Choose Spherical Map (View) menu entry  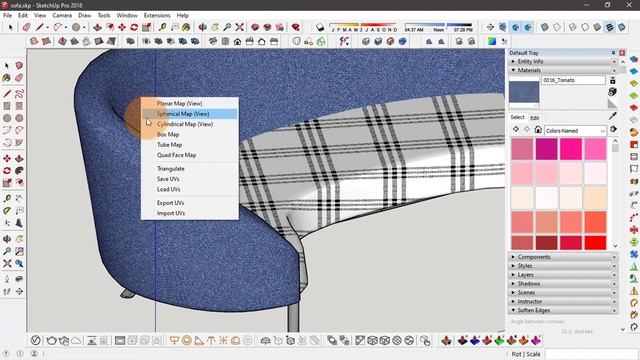coord(190,114)
